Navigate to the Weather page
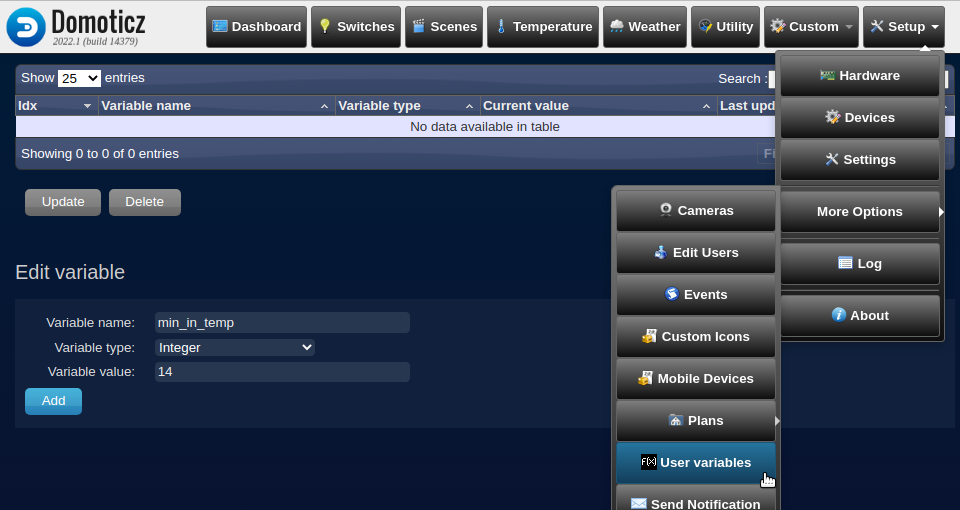The width and height of the screenshot is (960, 510). coord(645,27)
